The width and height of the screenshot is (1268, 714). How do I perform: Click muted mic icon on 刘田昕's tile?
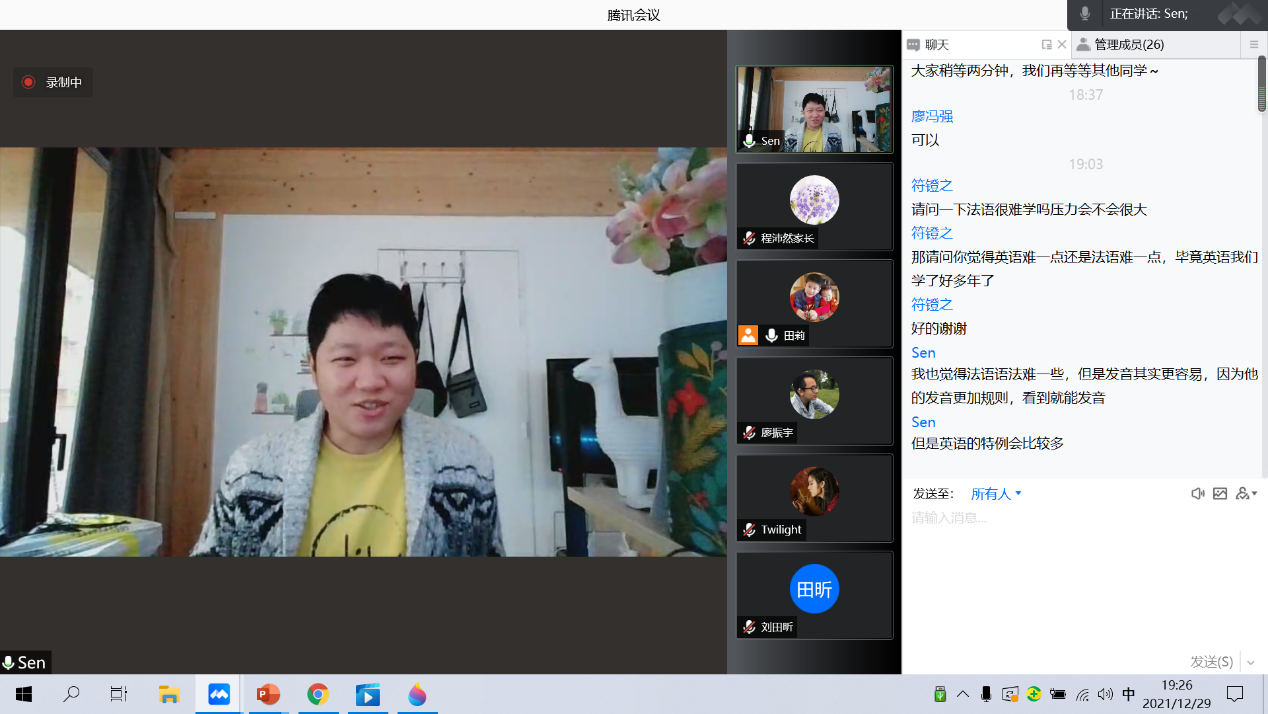pyautogui.click(x=749, y=627)
